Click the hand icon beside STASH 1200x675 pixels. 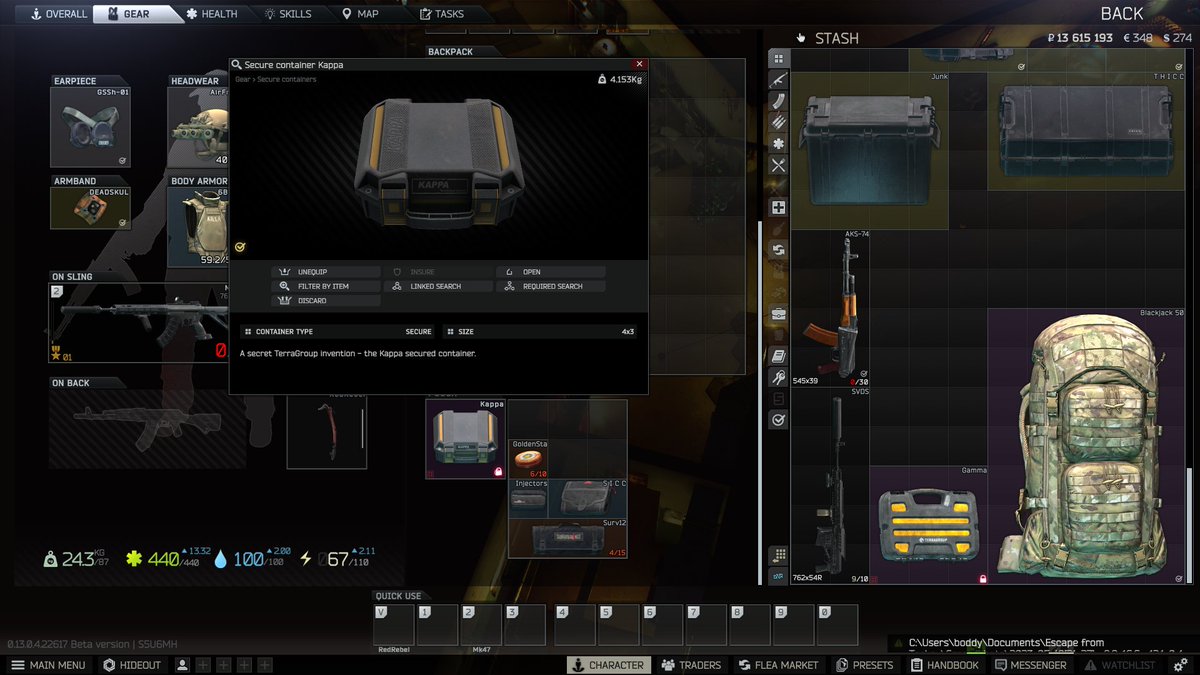[800, 38]
